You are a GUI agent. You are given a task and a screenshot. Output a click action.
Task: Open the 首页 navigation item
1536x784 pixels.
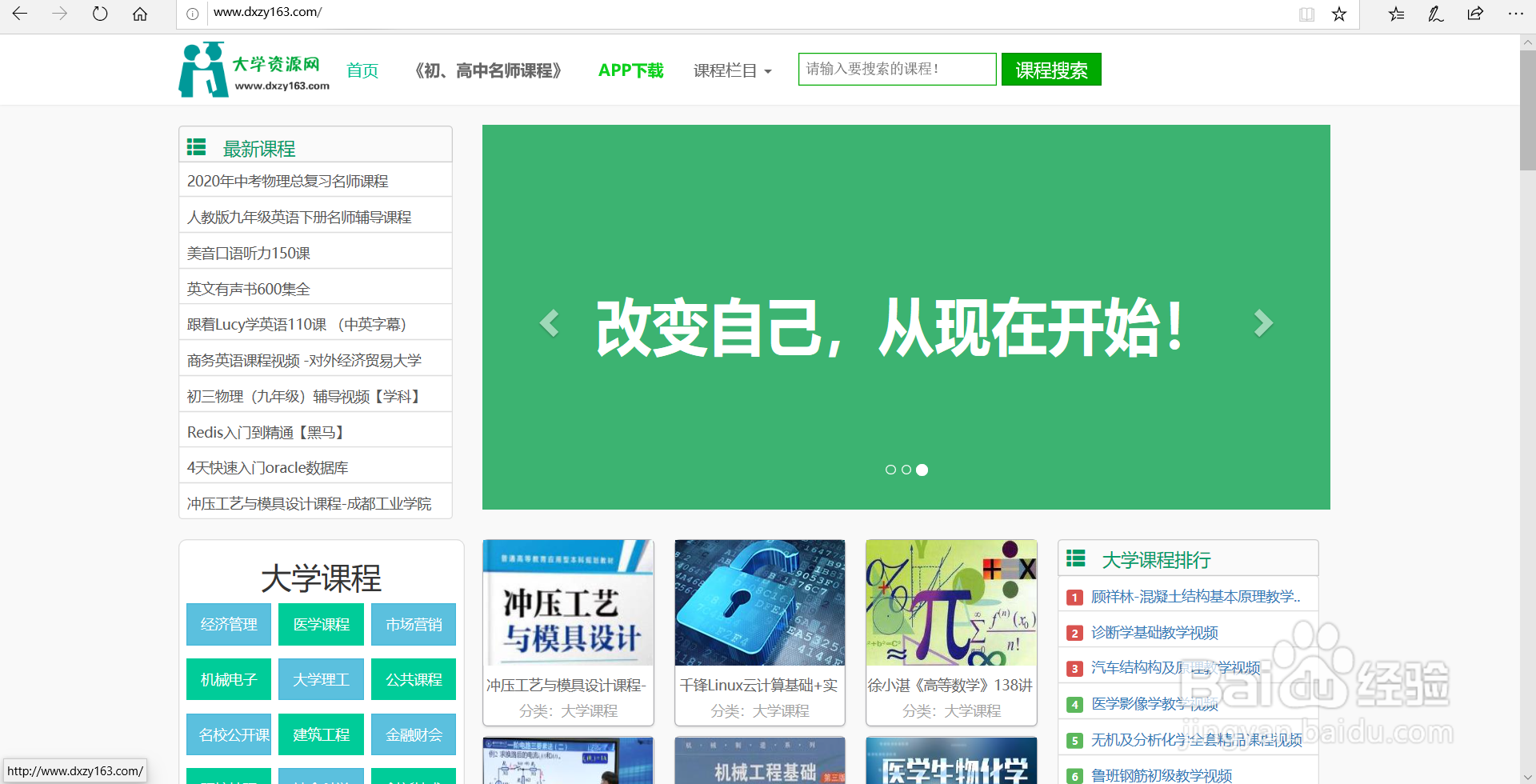pos(362,70)
